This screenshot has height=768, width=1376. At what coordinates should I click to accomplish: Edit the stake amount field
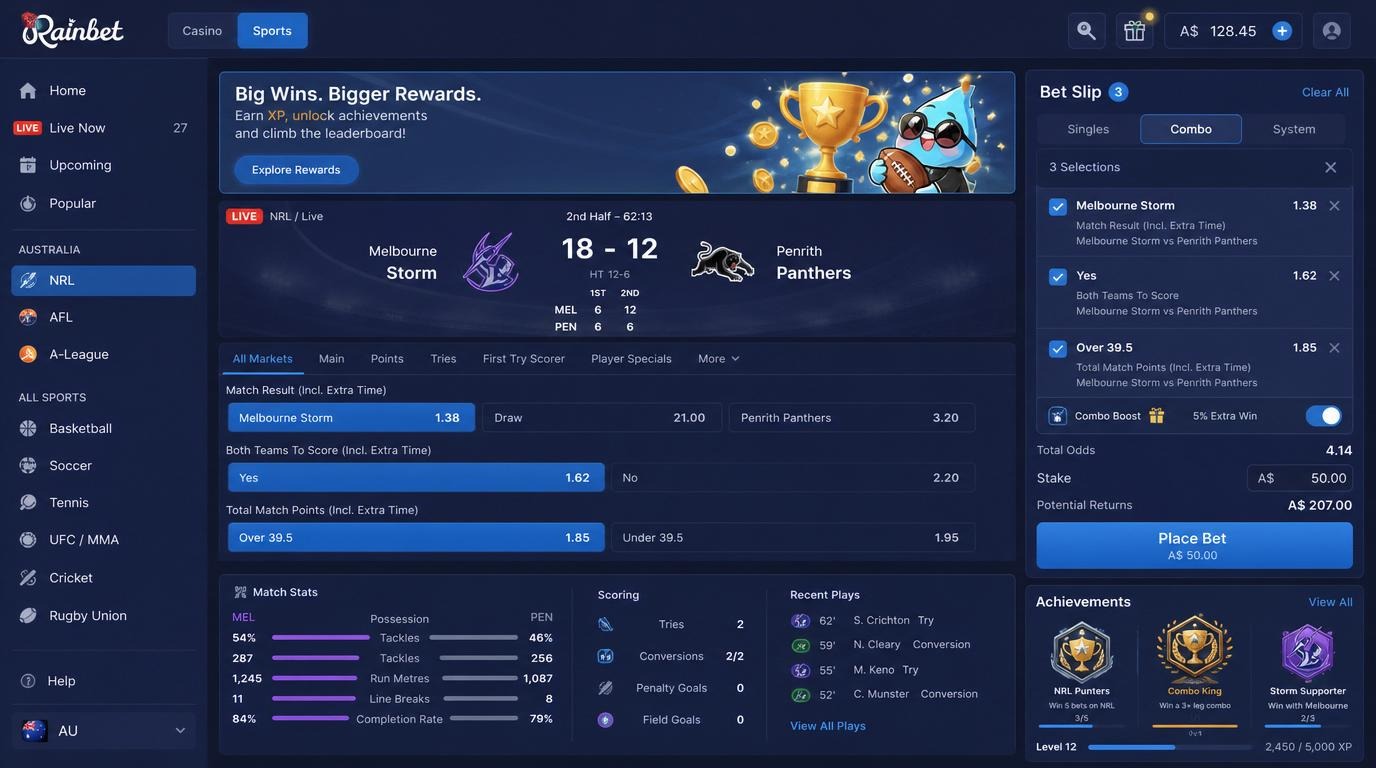[1300, 478]
